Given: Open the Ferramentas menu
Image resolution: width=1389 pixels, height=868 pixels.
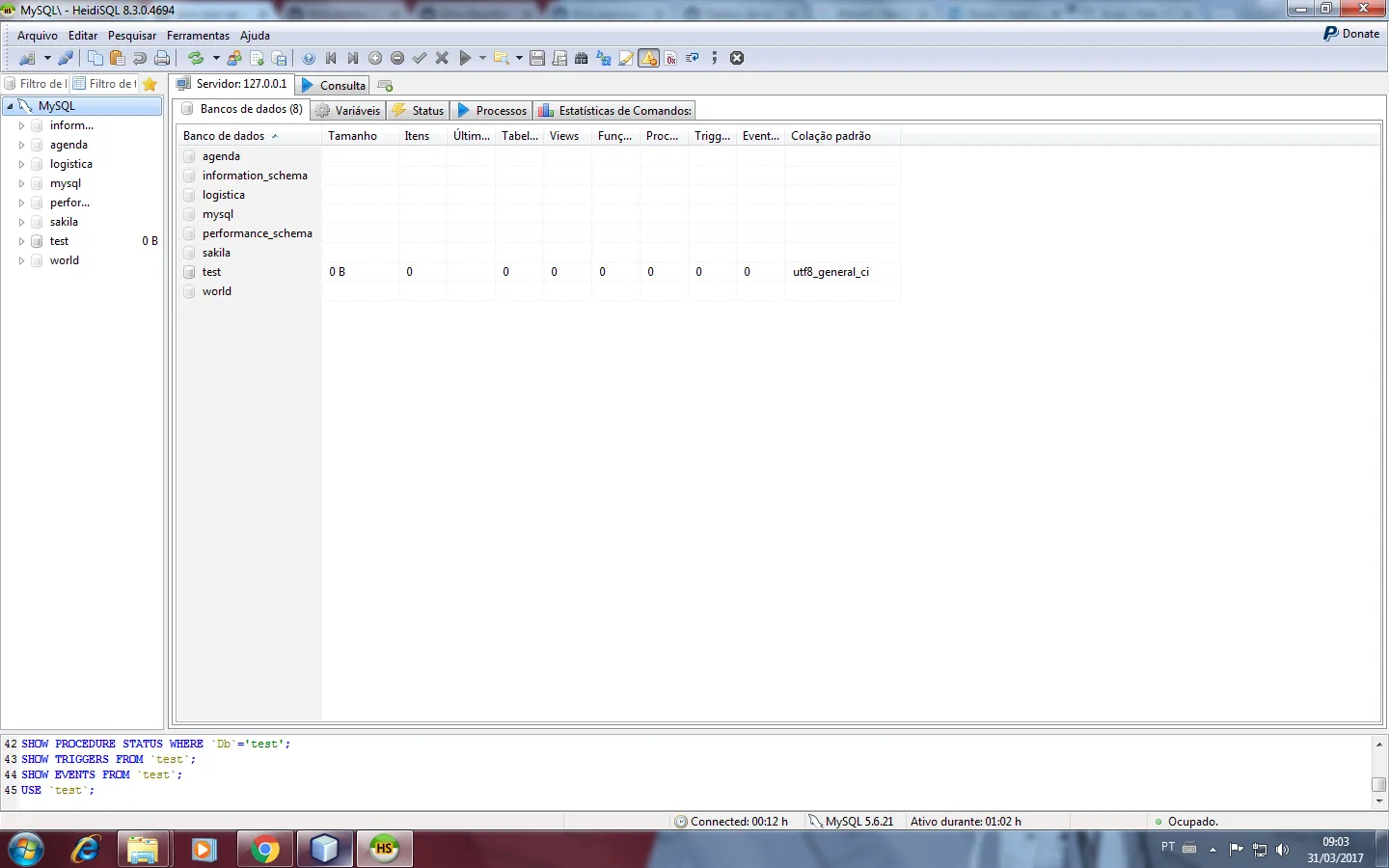Looking at the screenshot, I should 198,36.
